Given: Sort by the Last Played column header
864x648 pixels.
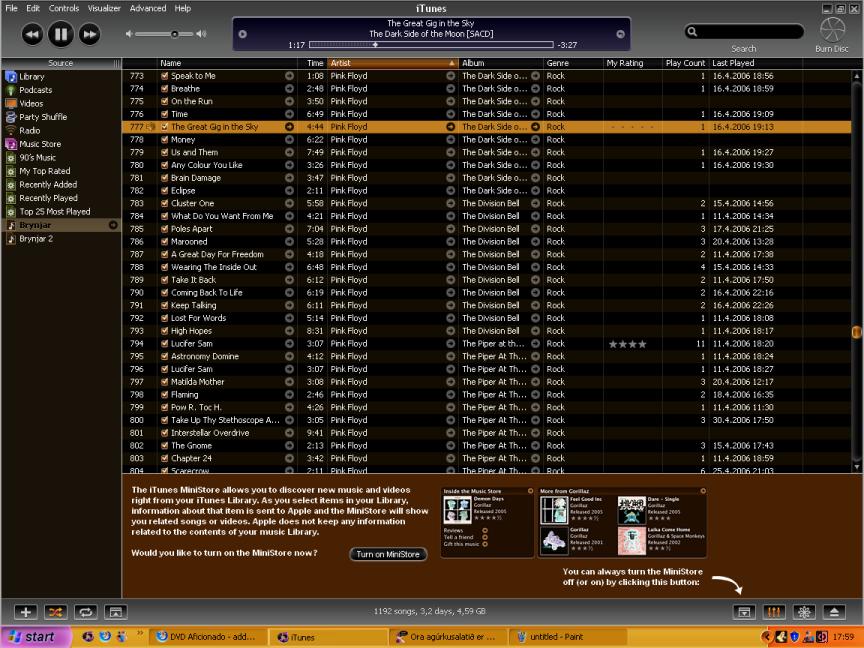Looking at the screenshot, I should pos(755,63).
